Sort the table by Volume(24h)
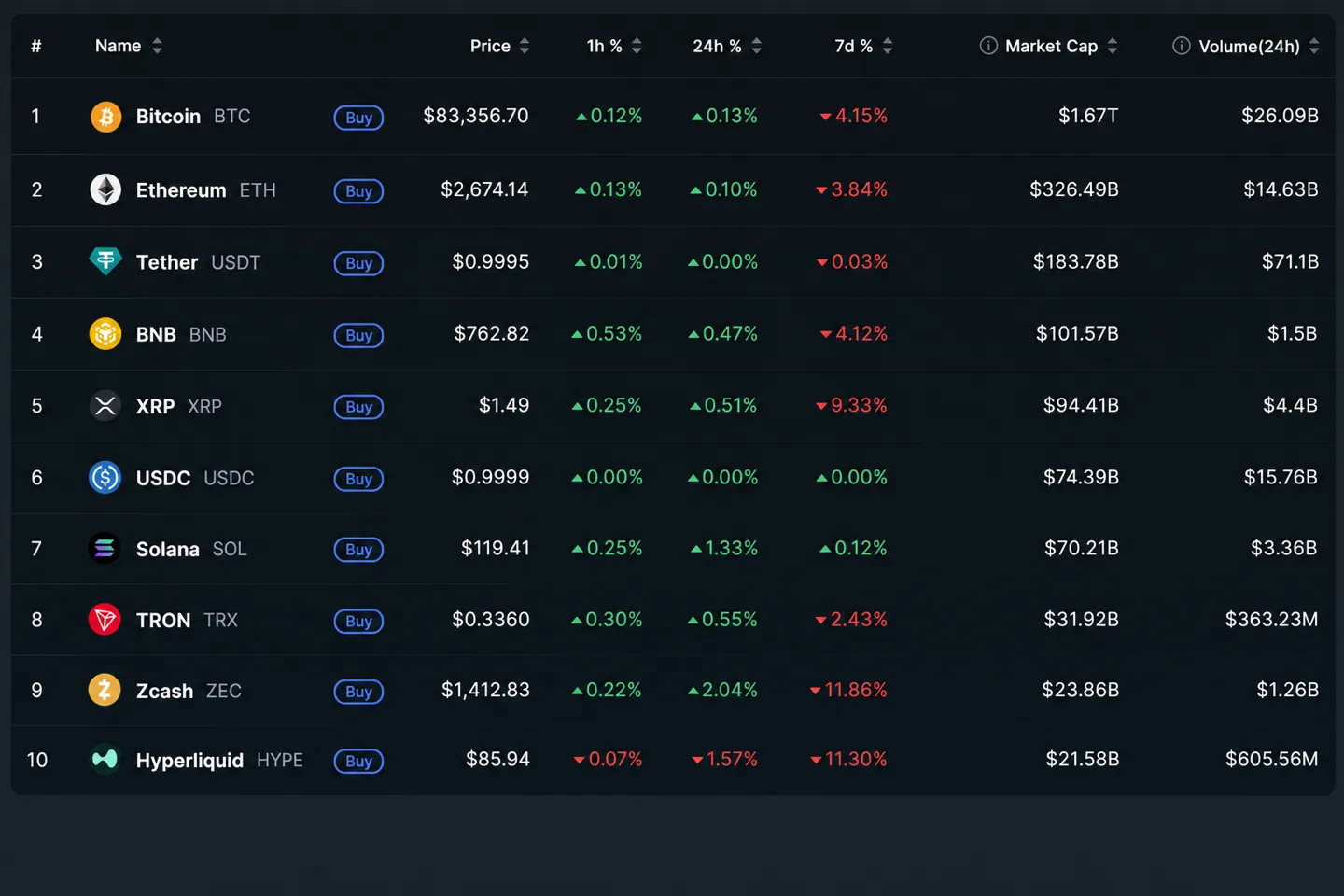This screenshot has height=896, width=1344. point(1259,46)
